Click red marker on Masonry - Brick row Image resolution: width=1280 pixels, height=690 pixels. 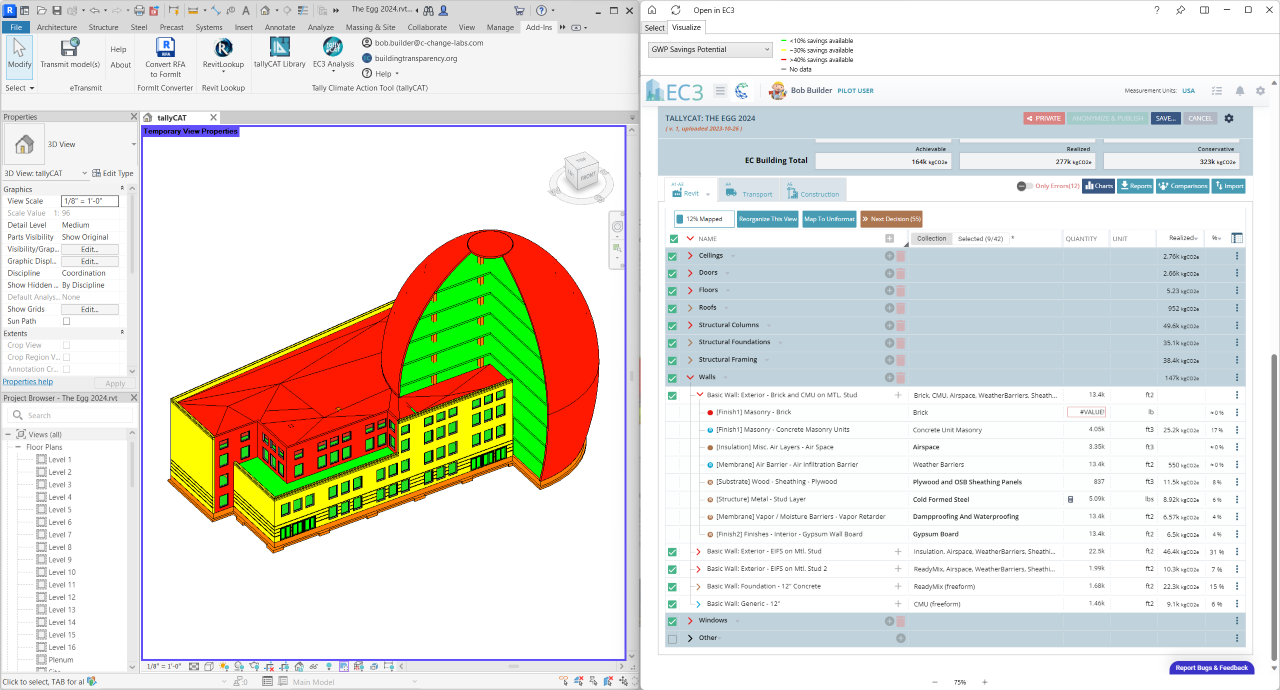[x=709, y=412]
